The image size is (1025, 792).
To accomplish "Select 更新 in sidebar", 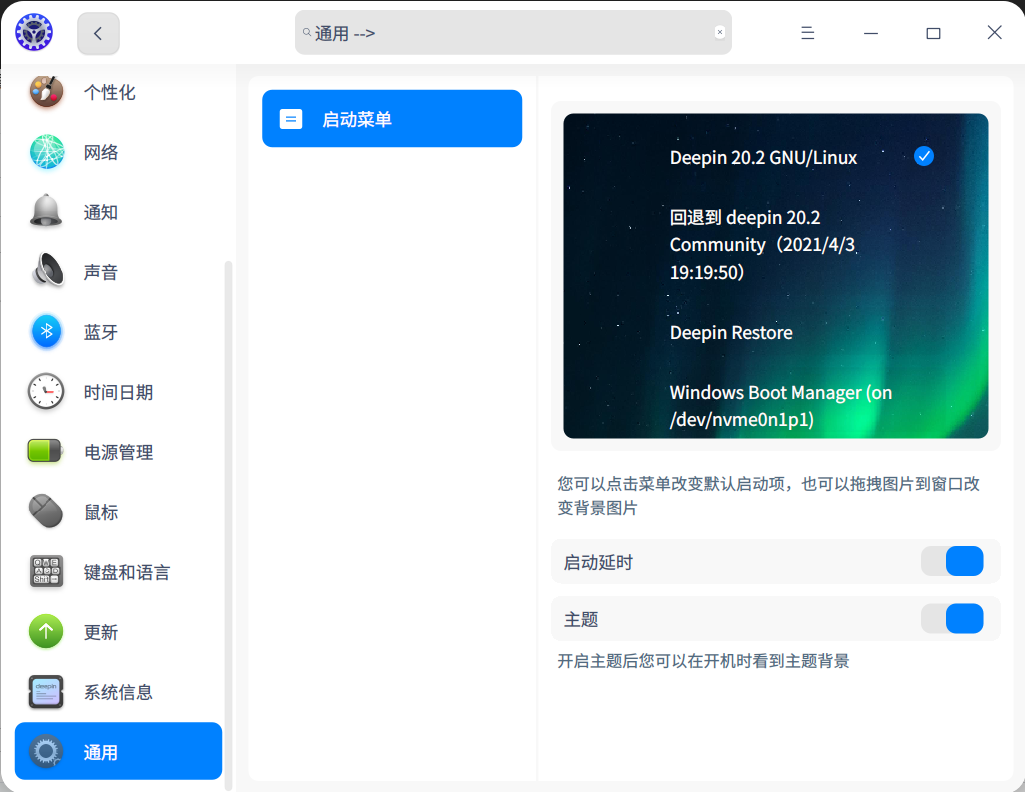I will click(x=101, y=633).
